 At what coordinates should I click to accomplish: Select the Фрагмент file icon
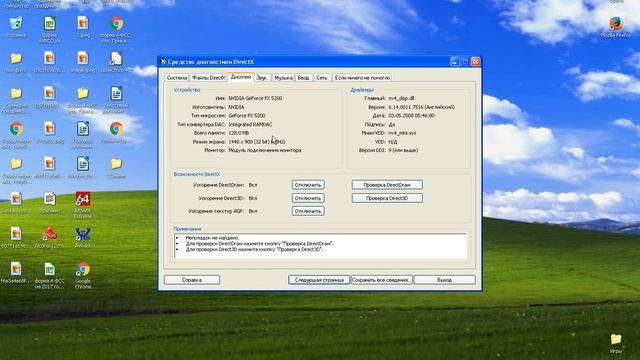coord(50,199)
